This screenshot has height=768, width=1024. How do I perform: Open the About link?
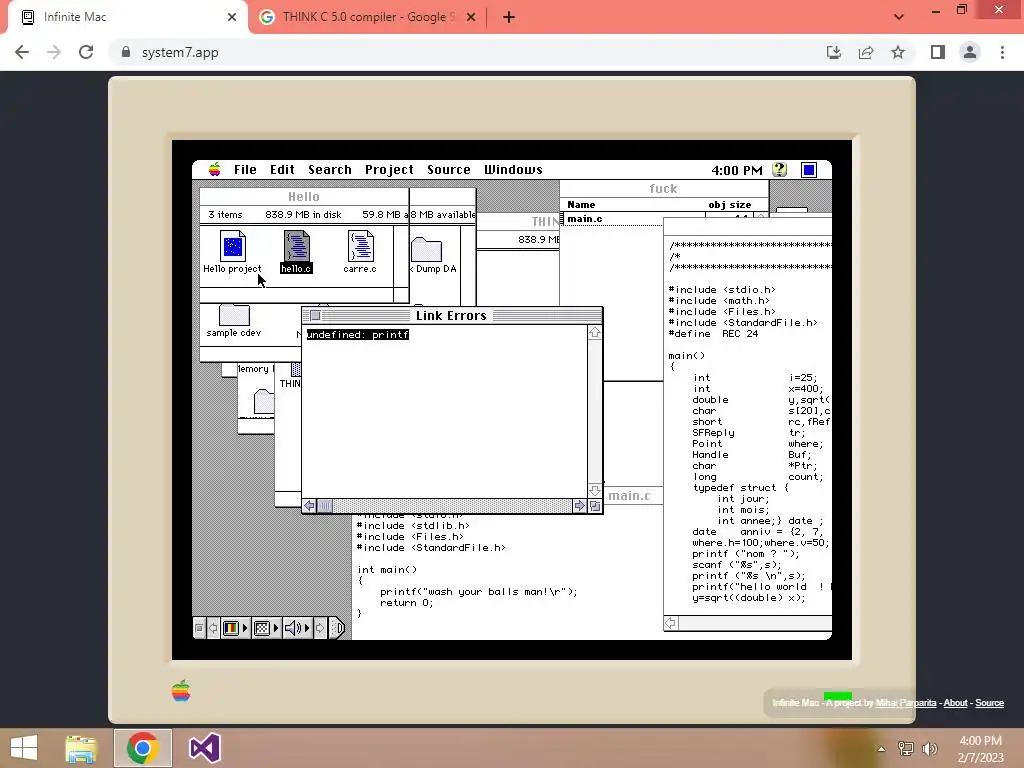pos(955,703)
